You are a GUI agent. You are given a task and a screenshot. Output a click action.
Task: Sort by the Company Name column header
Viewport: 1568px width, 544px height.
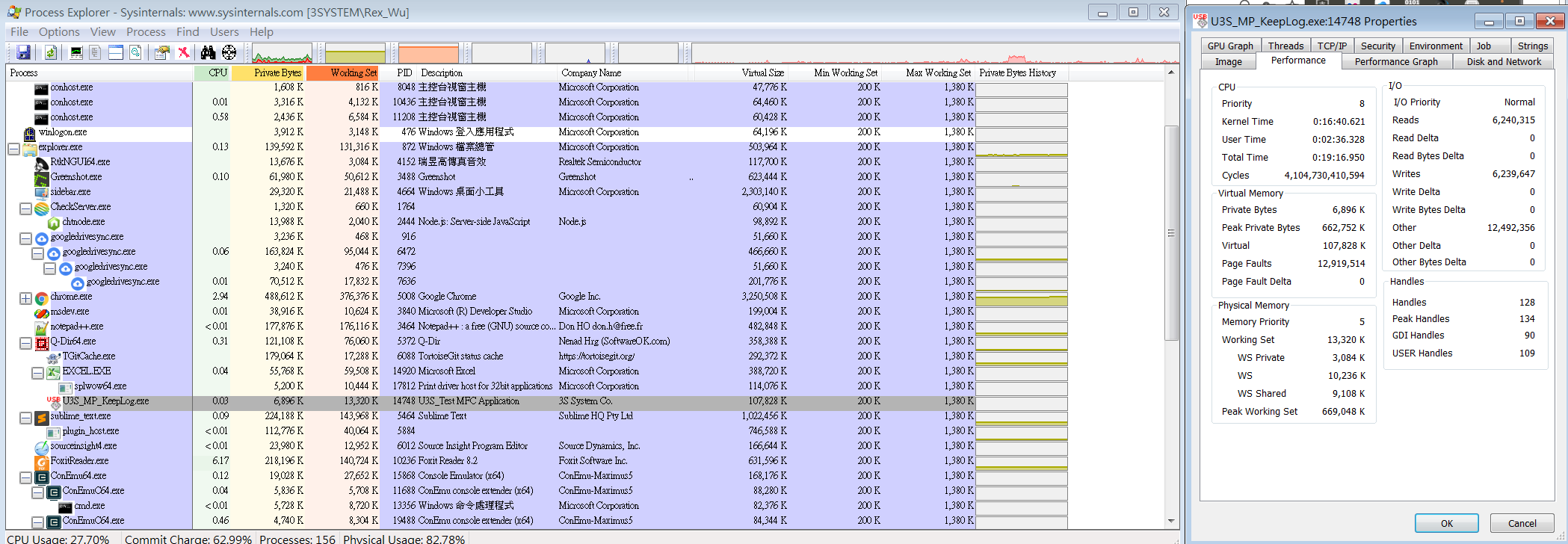[623, 72]
